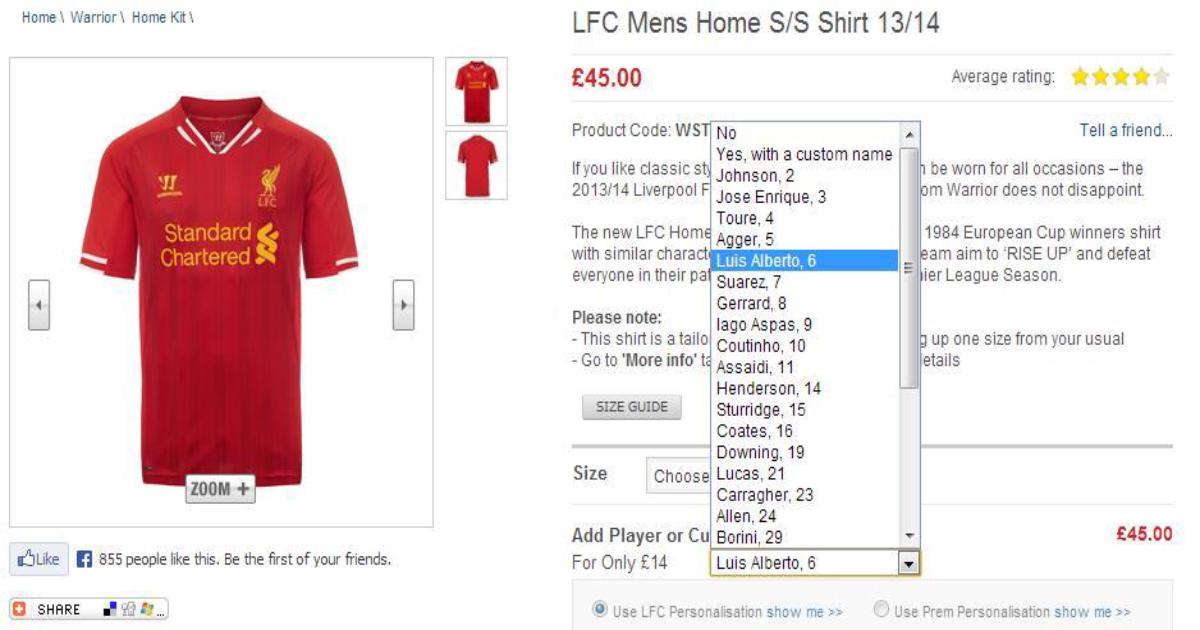Select "Yes, with a custom name" option
The image size is (1200, 630).
[805, 154]
